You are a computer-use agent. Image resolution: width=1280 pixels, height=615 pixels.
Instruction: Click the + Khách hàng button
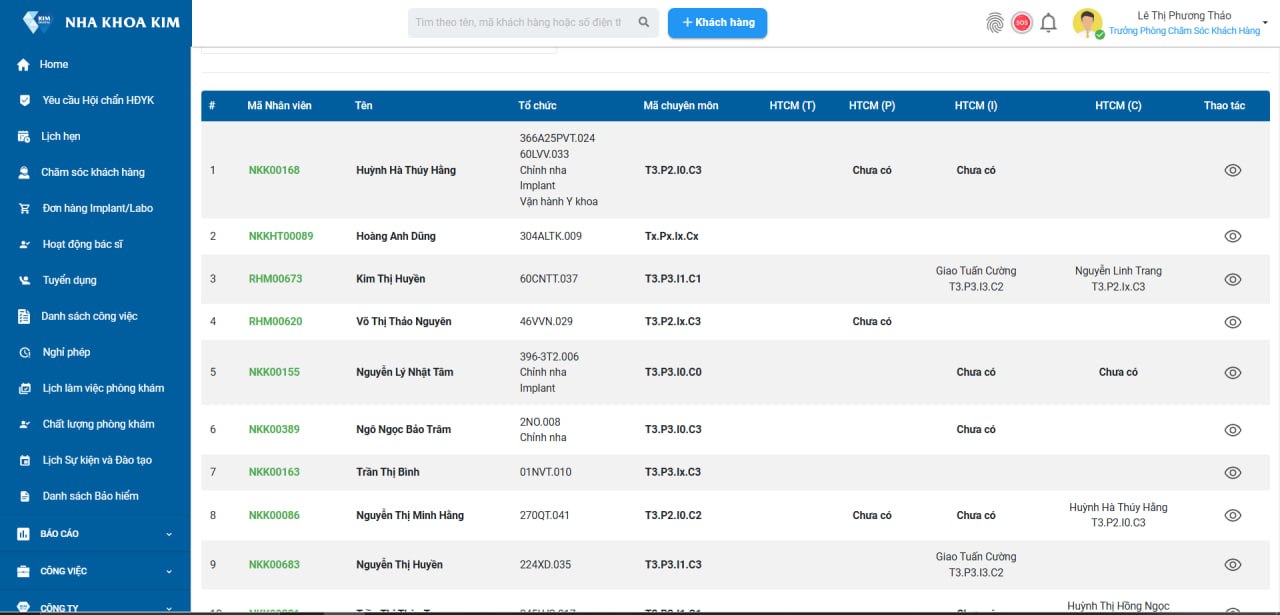click(x=717, y=23)
